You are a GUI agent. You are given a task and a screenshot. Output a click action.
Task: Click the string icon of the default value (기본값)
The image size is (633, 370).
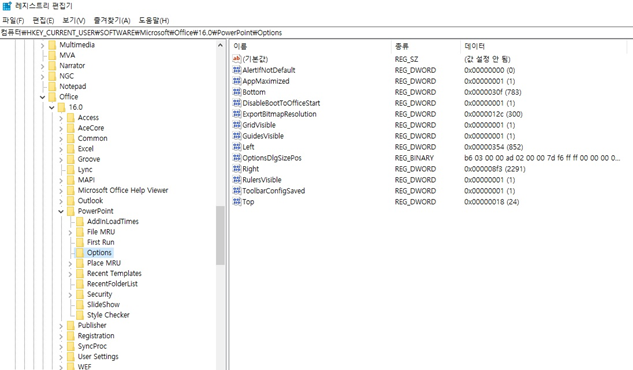coord(237,59)
